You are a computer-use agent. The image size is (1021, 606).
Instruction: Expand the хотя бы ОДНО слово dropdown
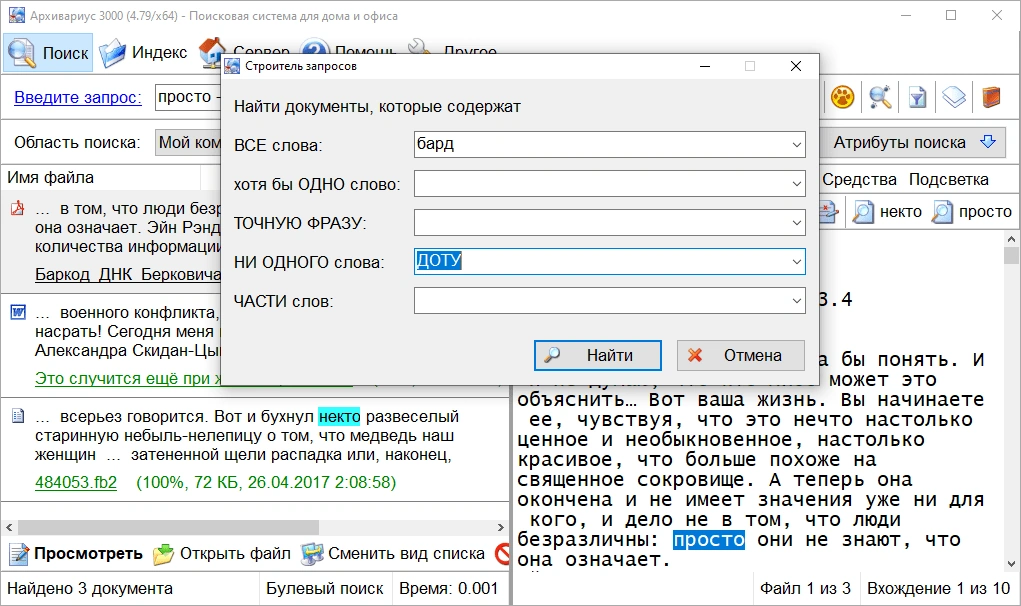[x=796, y=184]
